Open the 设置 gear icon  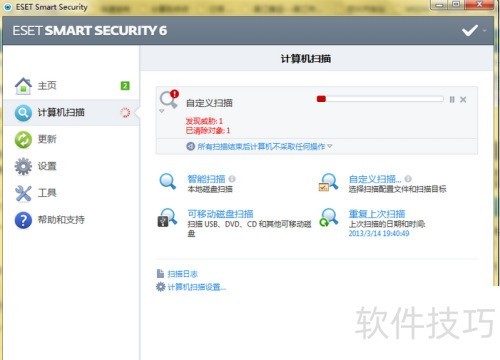tap(23, 166)
